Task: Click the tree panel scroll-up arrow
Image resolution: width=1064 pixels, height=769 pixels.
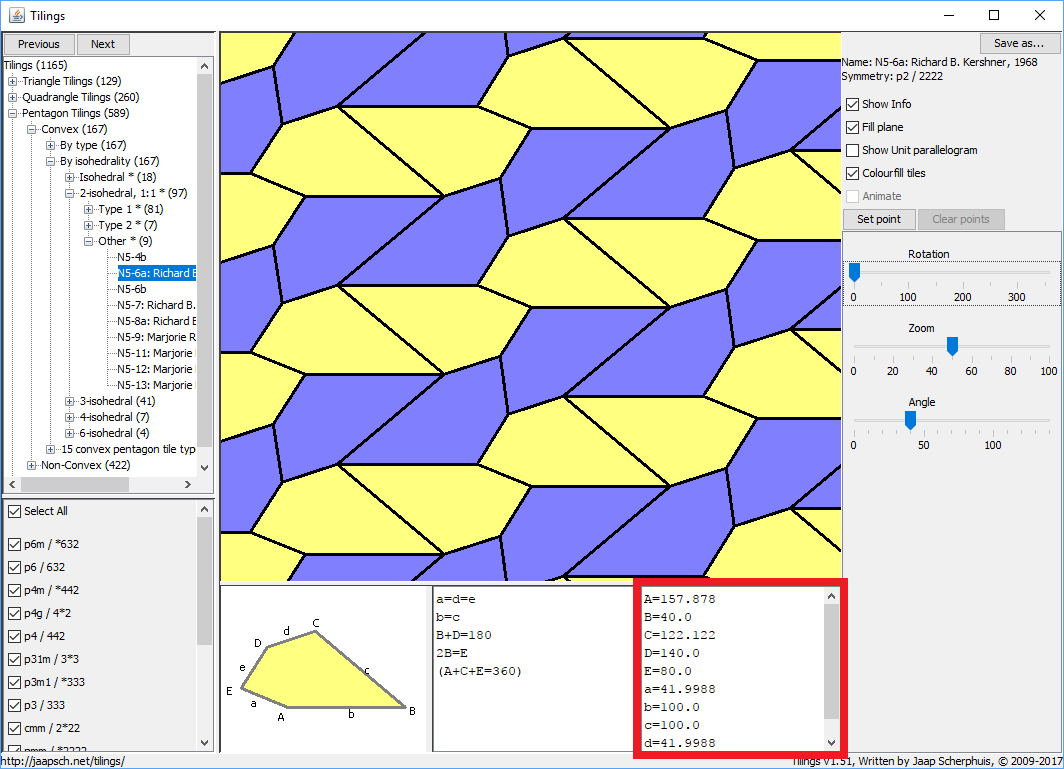Action: 204,66
